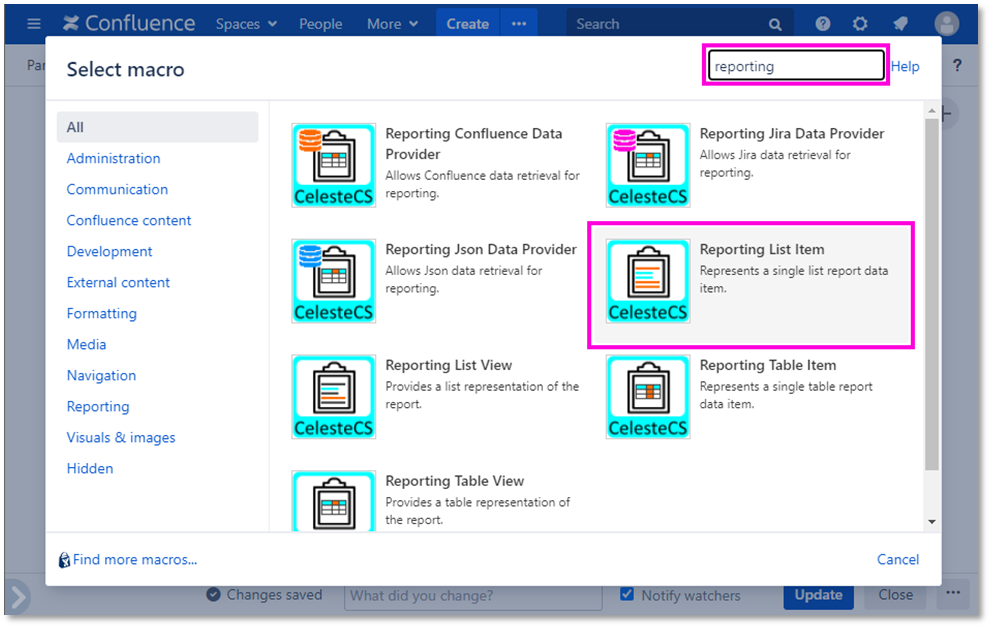Select the Development category
The width and height of the screenshot is (991, 628).
109,251
